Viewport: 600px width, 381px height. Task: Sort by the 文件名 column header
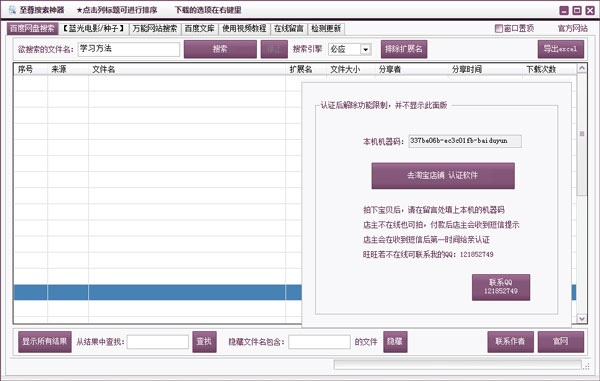click(187, 69)
